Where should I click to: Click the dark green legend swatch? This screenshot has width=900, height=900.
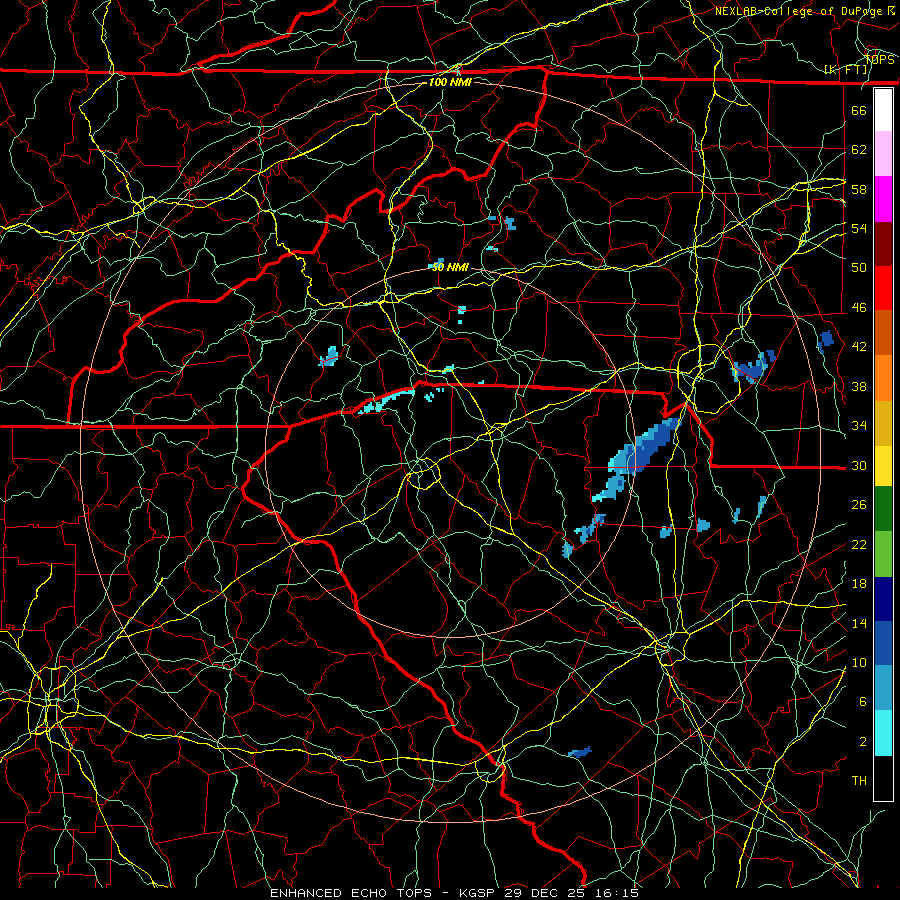883,509
